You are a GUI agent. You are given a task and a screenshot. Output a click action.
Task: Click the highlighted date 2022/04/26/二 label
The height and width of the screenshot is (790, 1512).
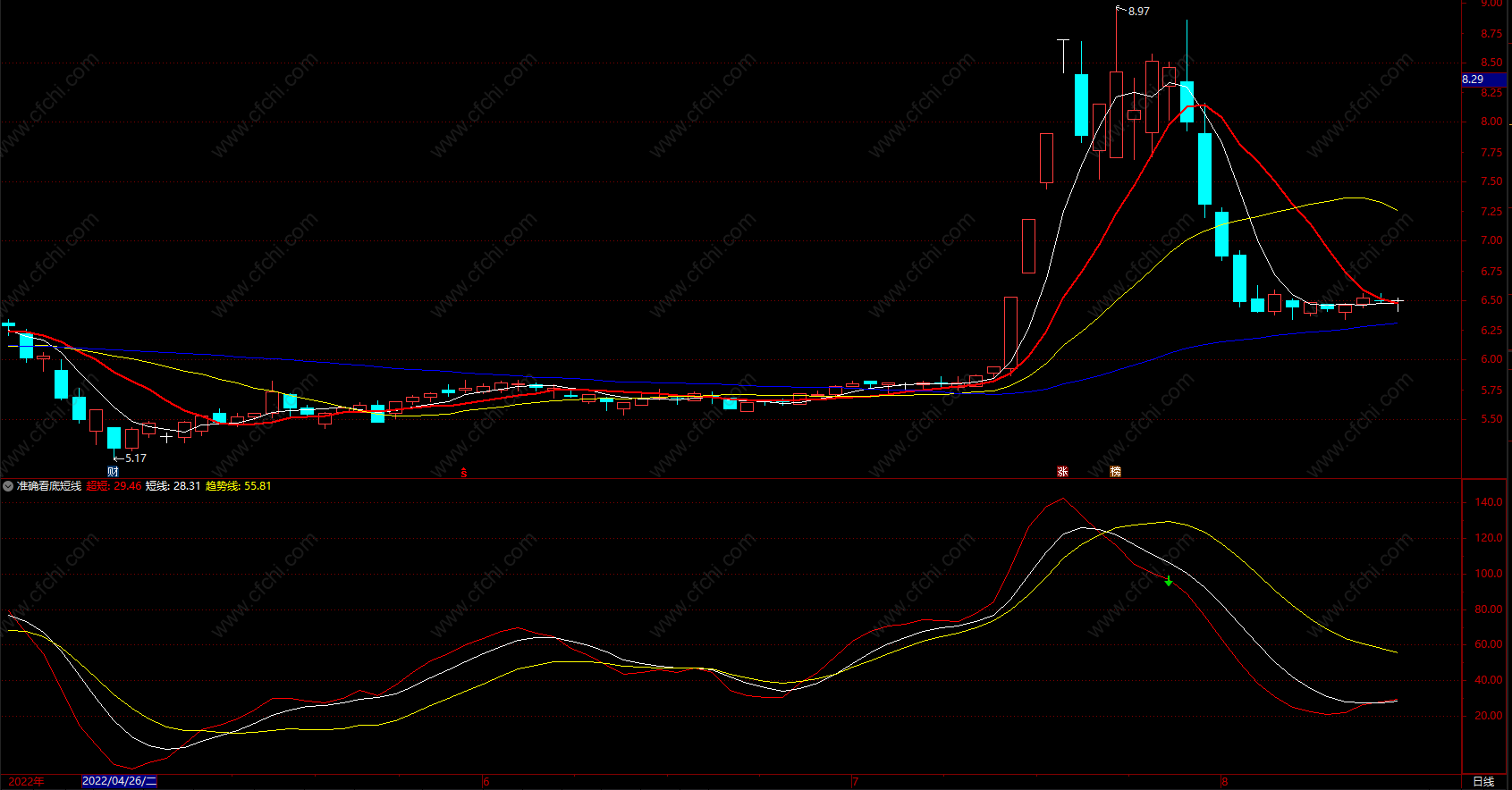point(120,781)
